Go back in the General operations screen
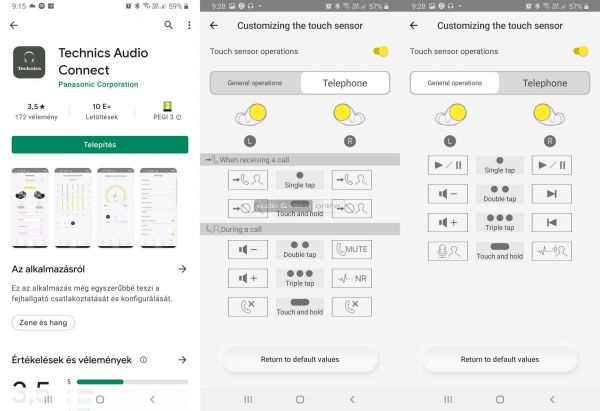Image resolution: width=600 pixels, height=411 pixels. [414, 26]
